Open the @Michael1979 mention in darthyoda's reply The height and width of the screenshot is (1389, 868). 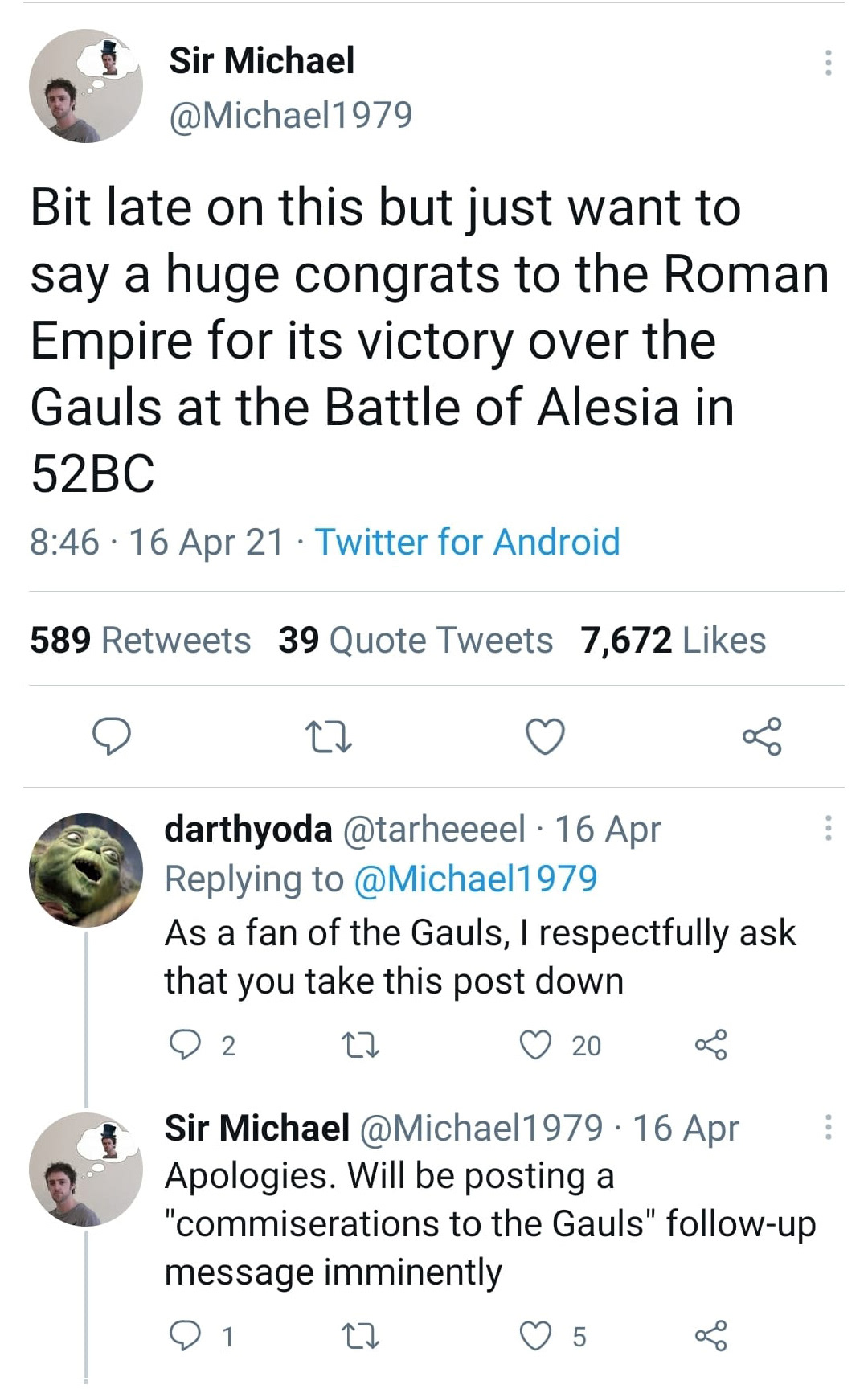pyautogui.click(x=476, y=879)
